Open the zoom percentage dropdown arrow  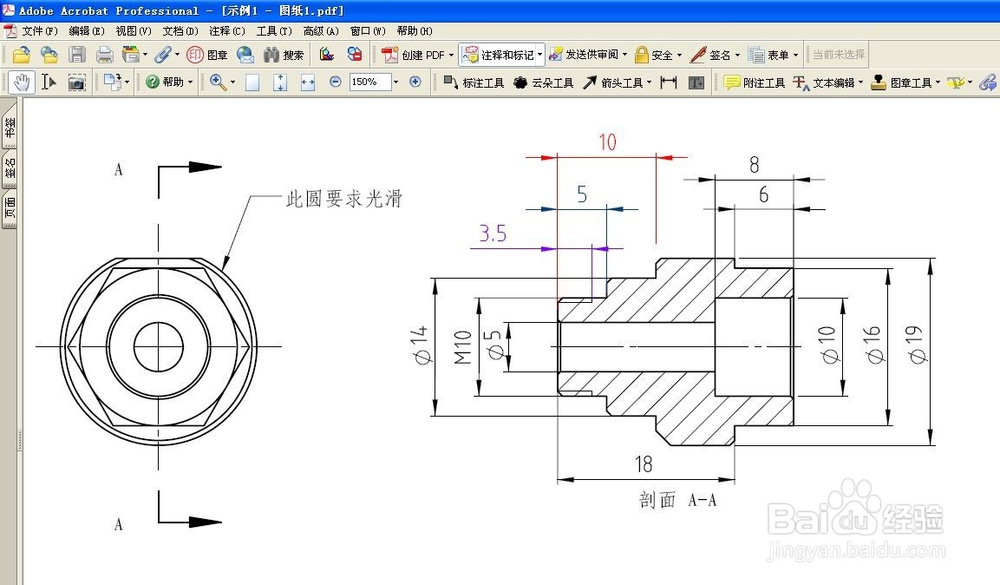396,82
